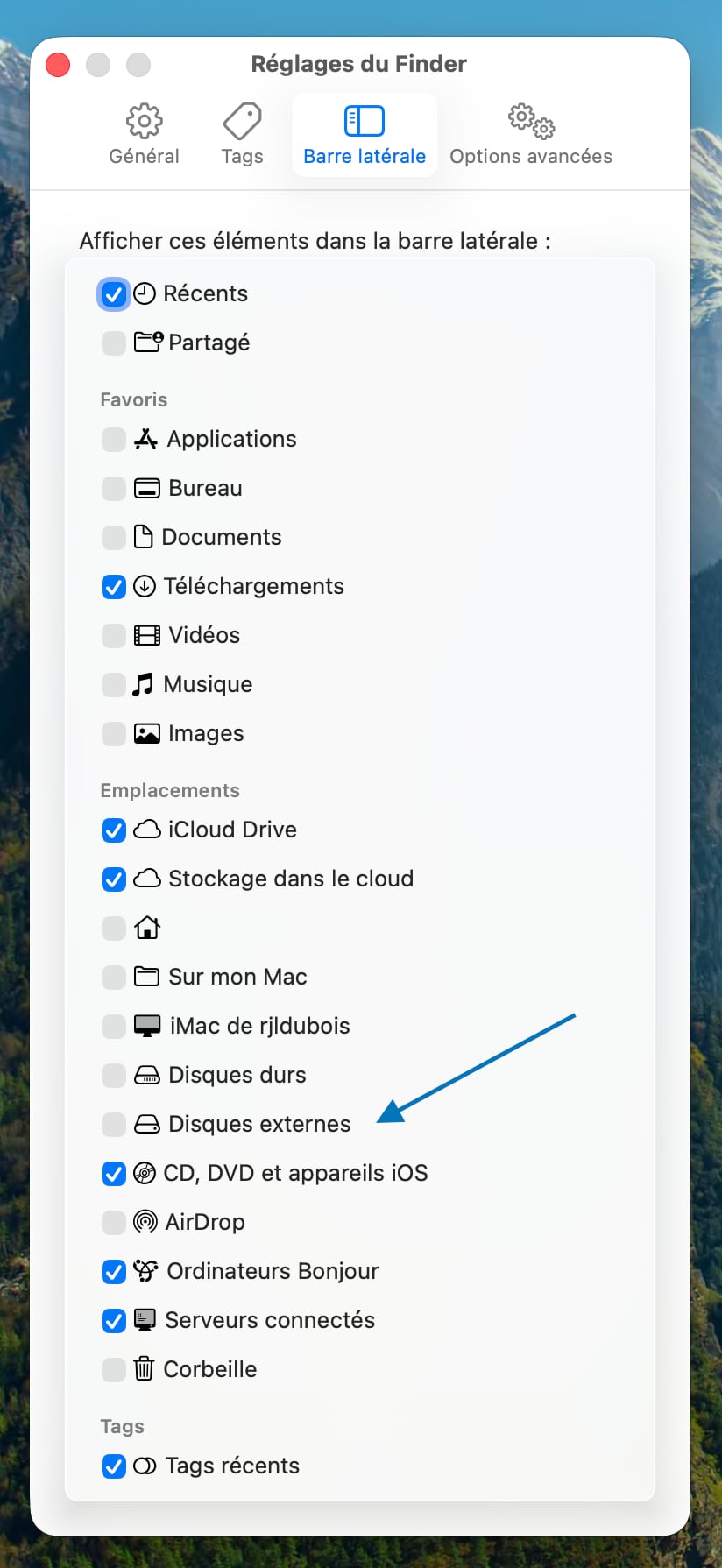Click the iCloud Drive cloud icon
Image resolution: width=722 pixels, height=1568 pixels.
pos(147,830)
